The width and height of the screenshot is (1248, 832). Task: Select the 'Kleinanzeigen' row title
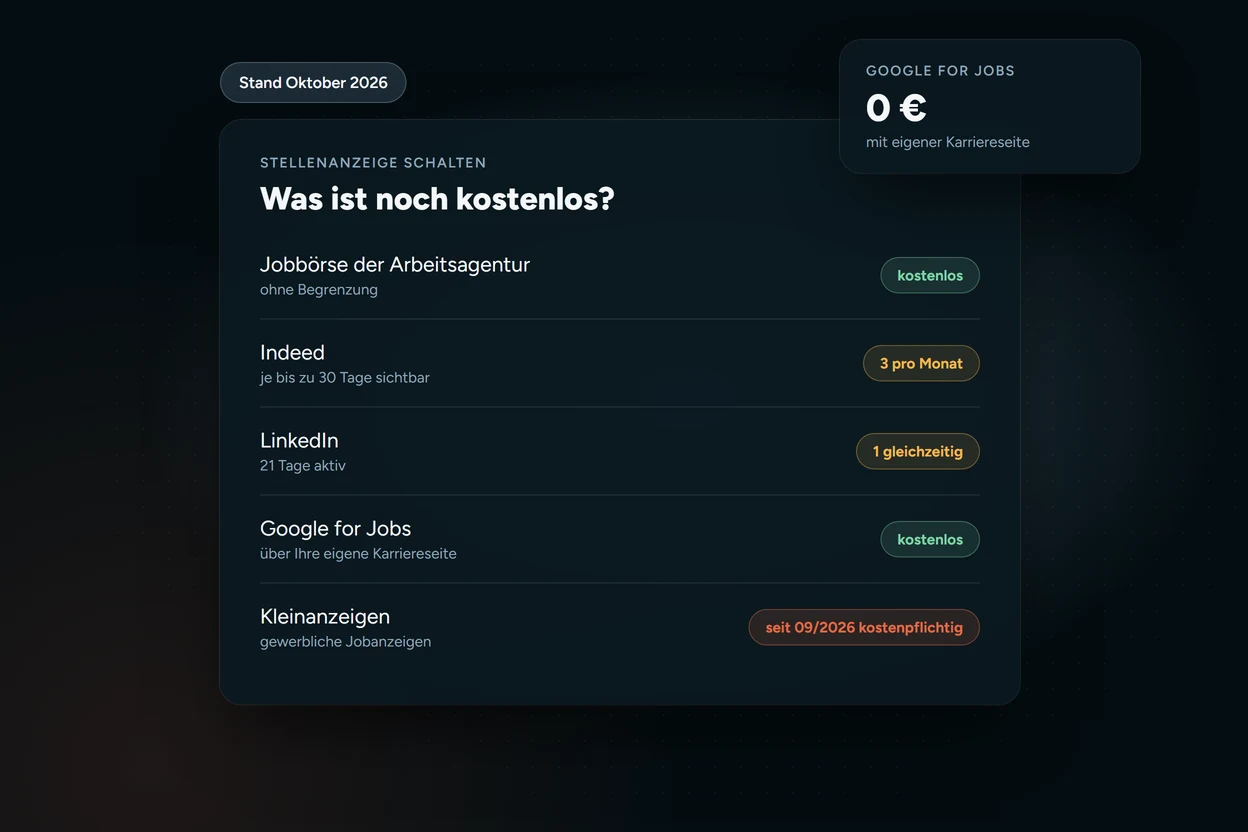pos(325,616)
